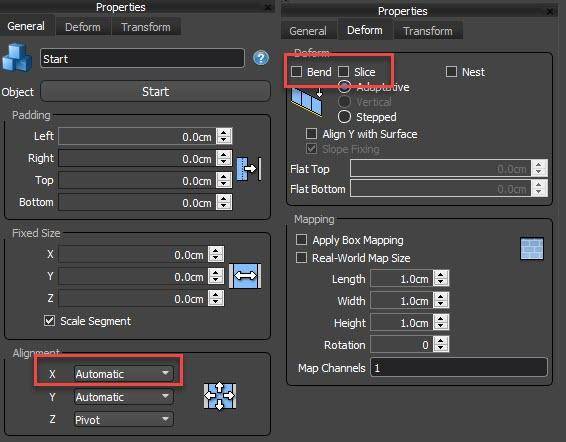This screenshot has height=442, width=566.
Task: Switch to General tab in left panel
Action: click(x=26, y=26)
